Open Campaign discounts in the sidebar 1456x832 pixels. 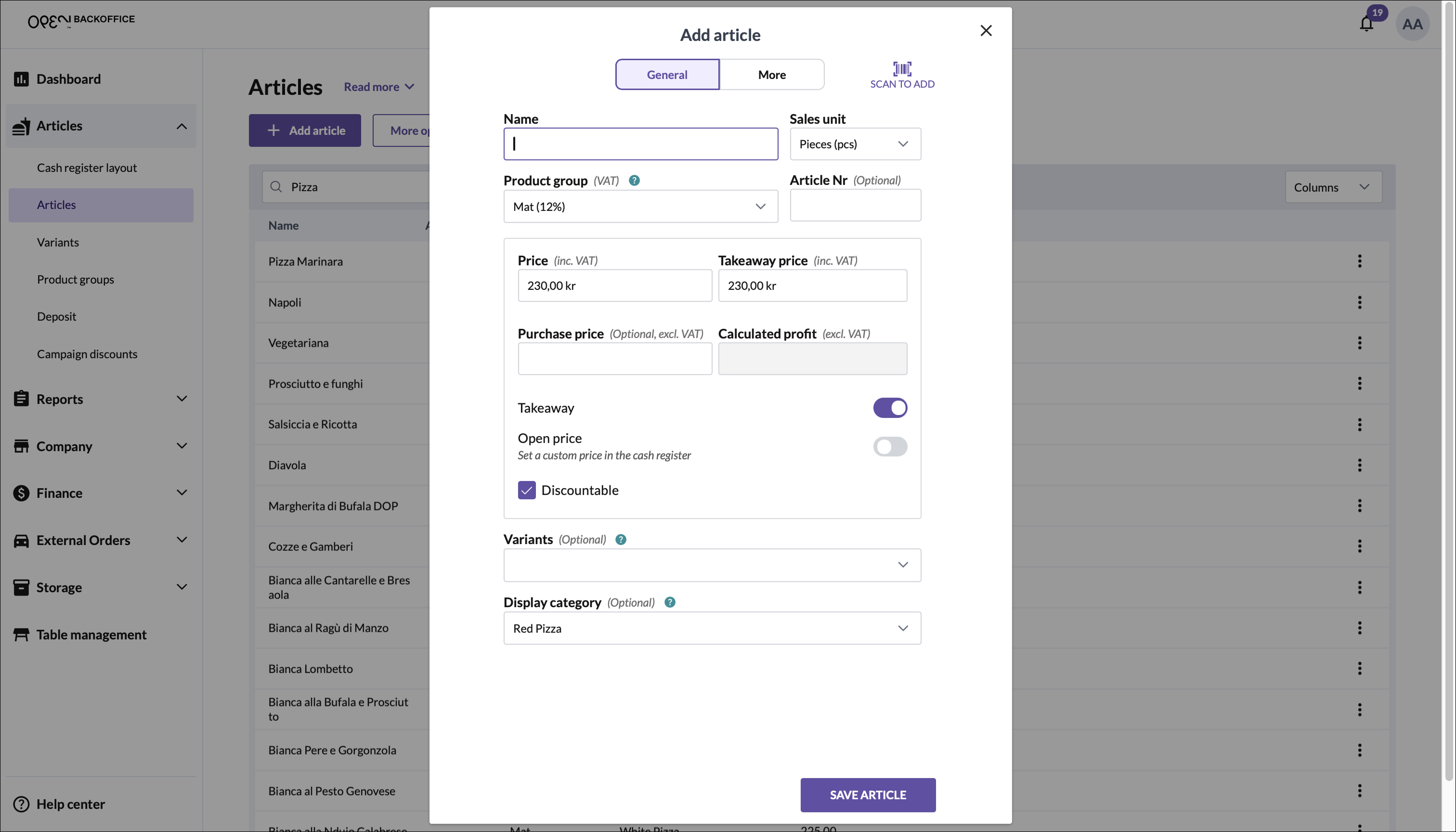click(87, 354)
